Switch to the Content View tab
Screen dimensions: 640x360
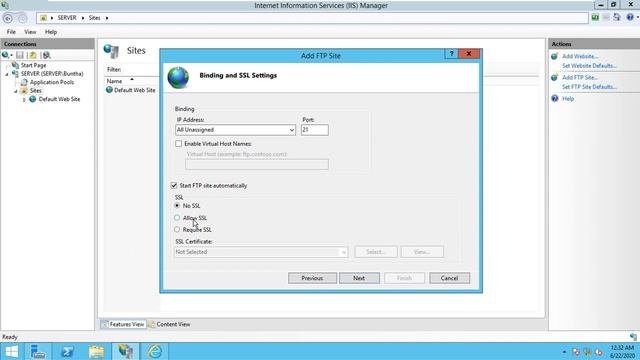pos(169,324)
